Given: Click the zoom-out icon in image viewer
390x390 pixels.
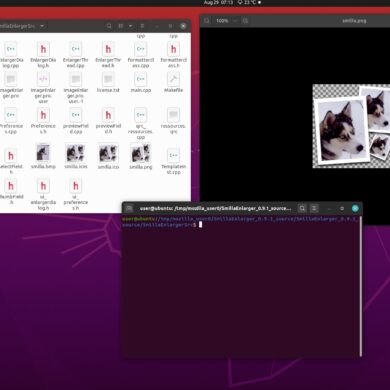Looking at the screenshot, I should (207, 21).
